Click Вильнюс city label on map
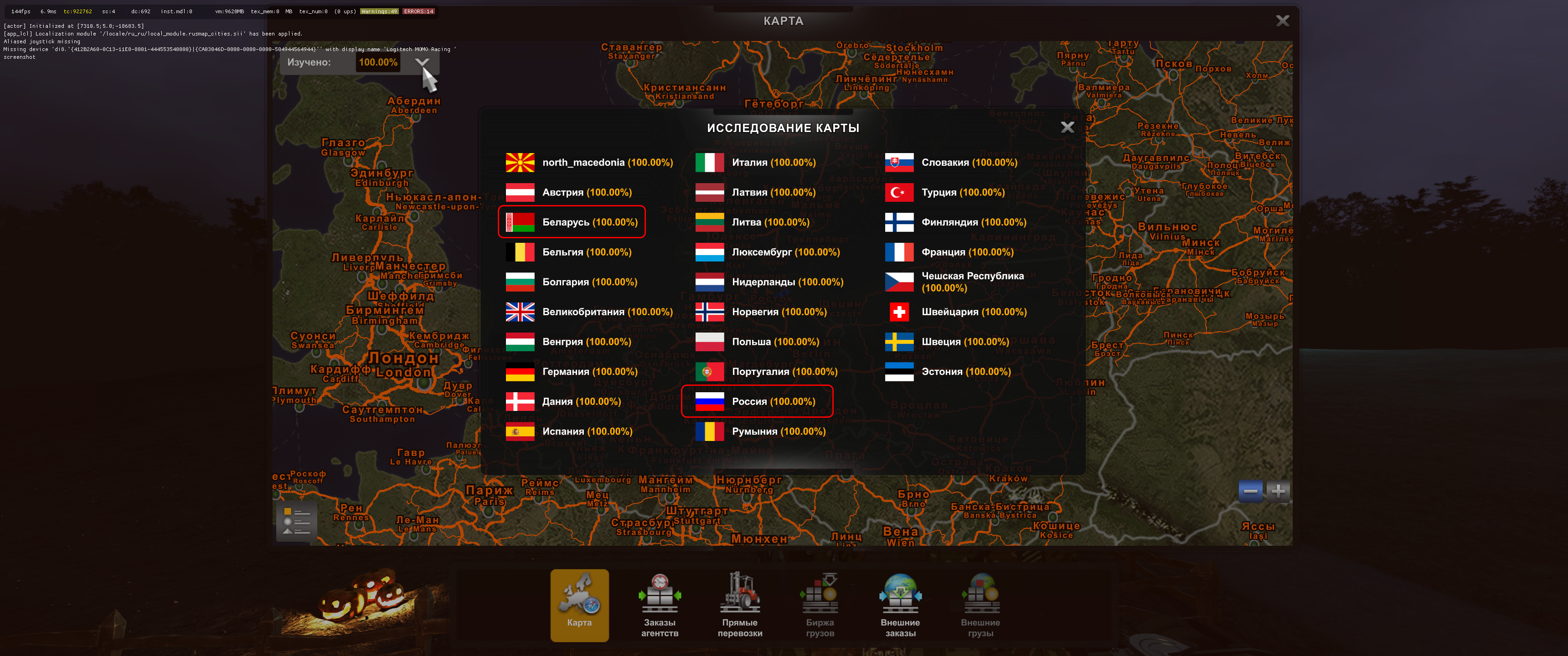Screen dimensions: 1568x656 point(1167,227)
